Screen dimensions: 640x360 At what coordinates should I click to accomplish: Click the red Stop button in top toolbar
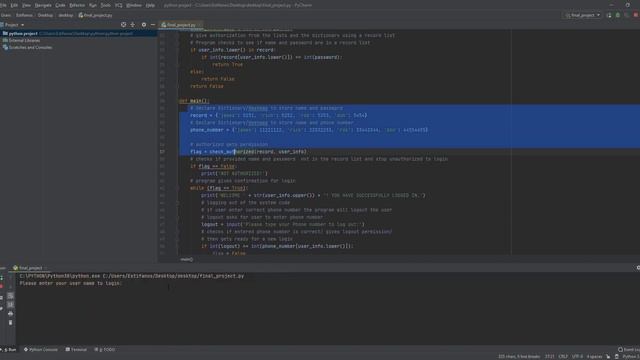tap(636, 15)
